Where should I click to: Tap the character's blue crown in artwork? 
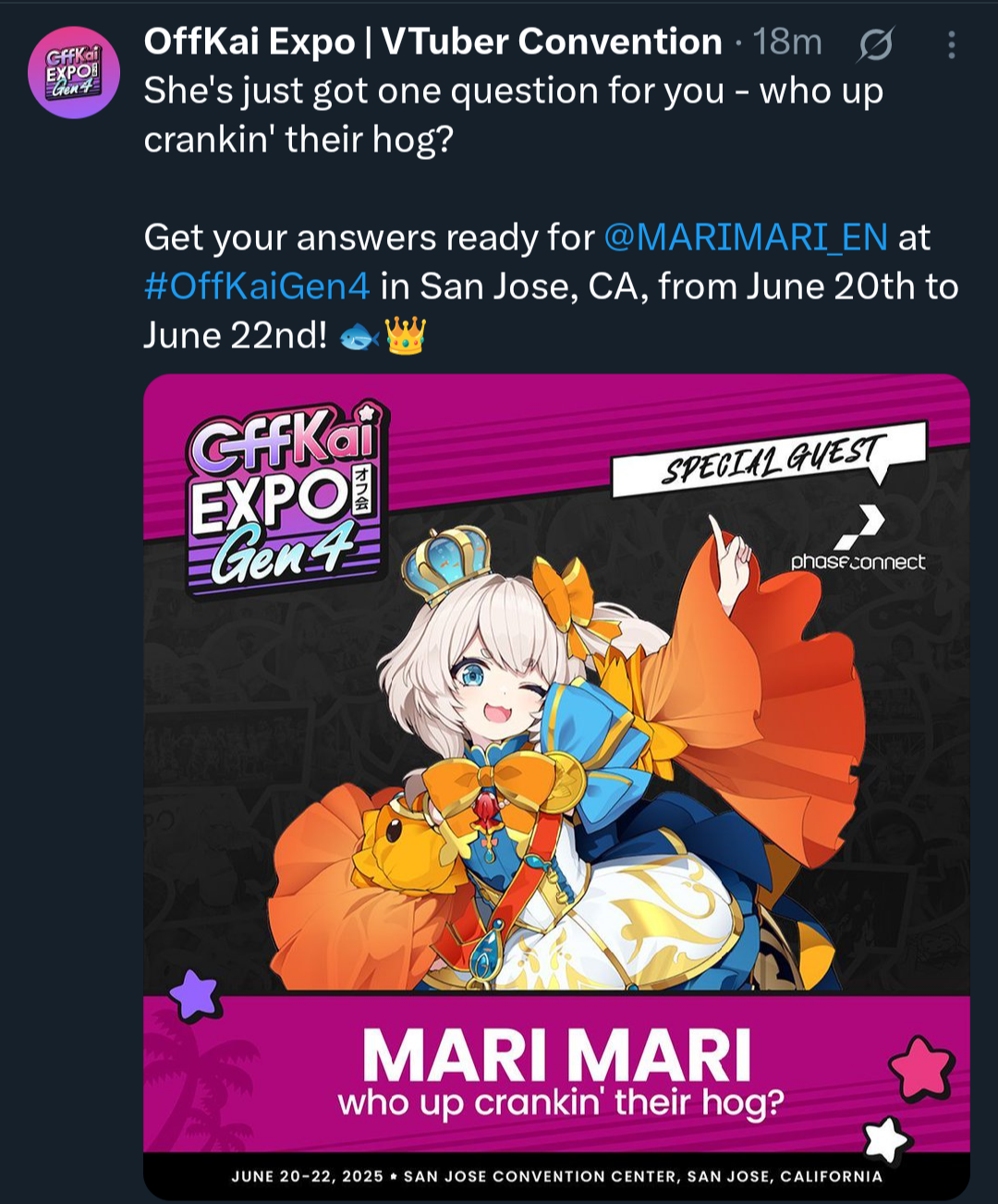[446, 565]
